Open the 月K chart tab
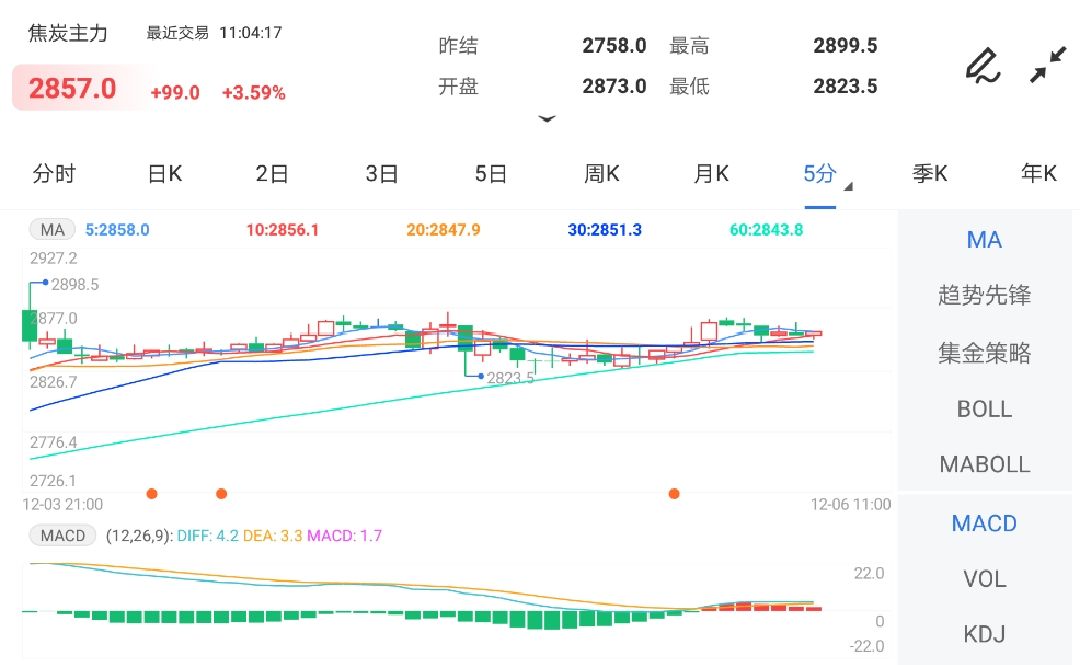1080x665 pixels. coord(712,174)
